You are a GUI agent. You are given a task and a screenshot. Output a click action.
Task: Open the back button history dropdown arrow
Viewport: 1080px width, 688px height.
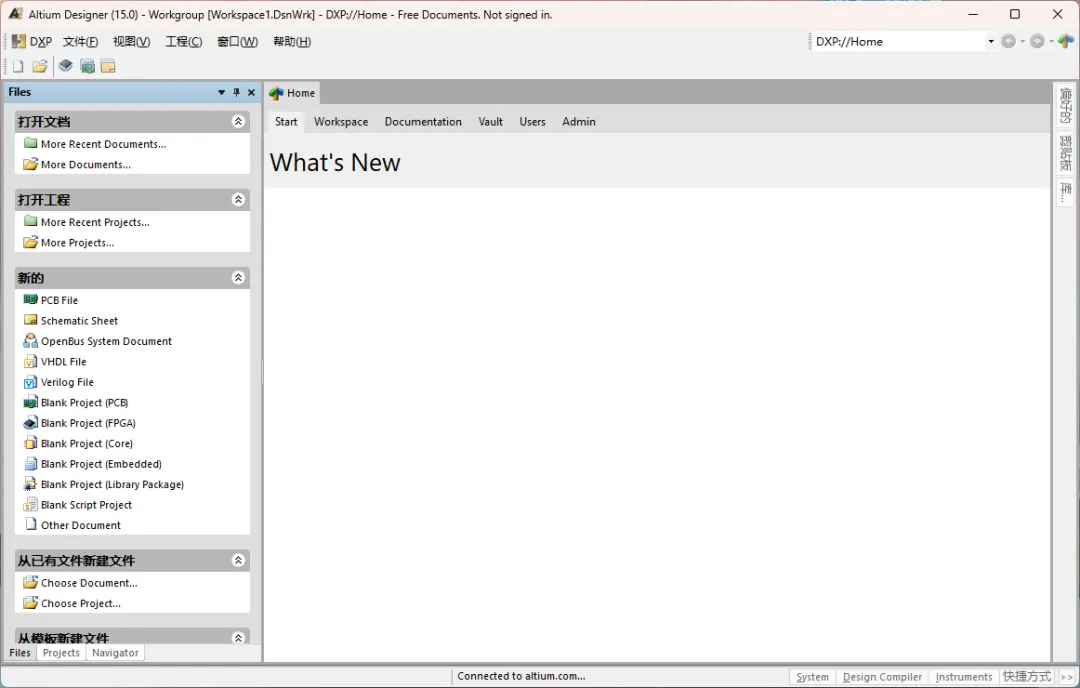click(1023, 41)
